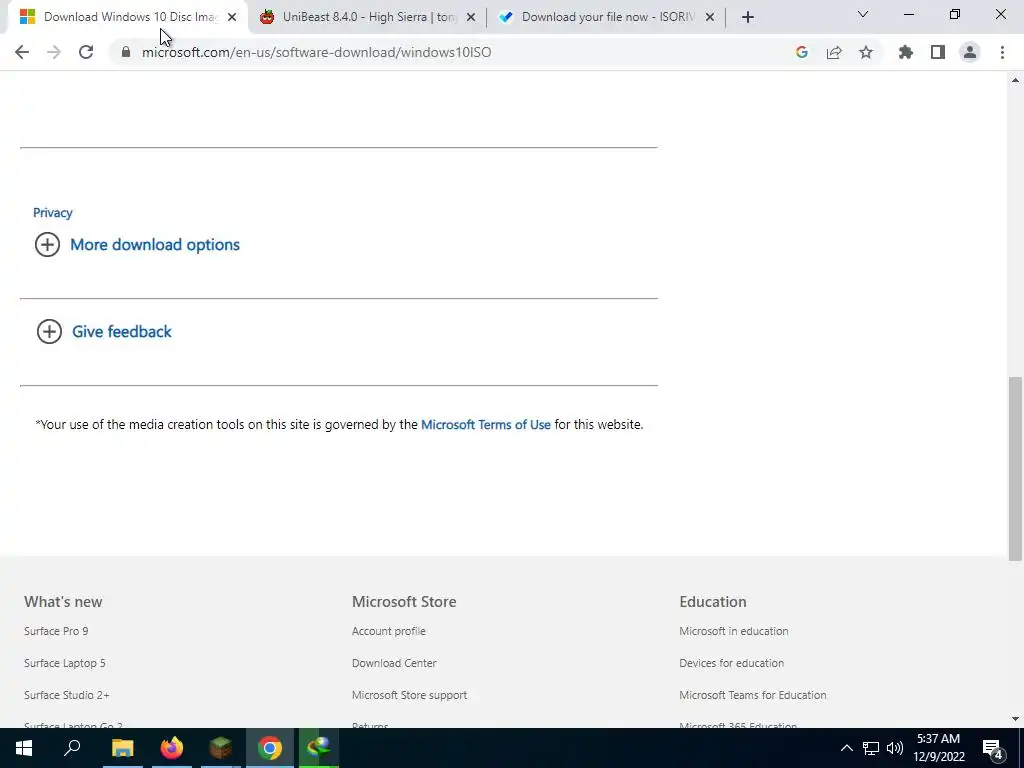The image size is (1024, 768).
Task: Share this page using the share icon
Action: tap(834, 52)
